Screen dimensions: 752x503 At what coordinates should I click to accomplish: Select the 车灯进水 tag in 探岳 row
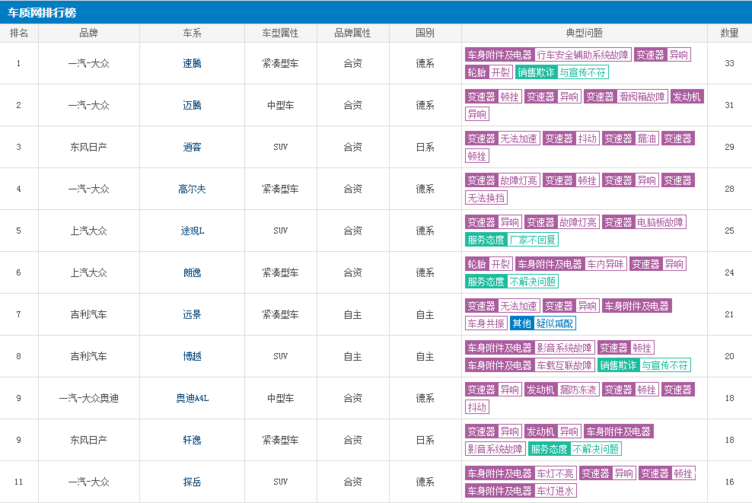(555, 491)
